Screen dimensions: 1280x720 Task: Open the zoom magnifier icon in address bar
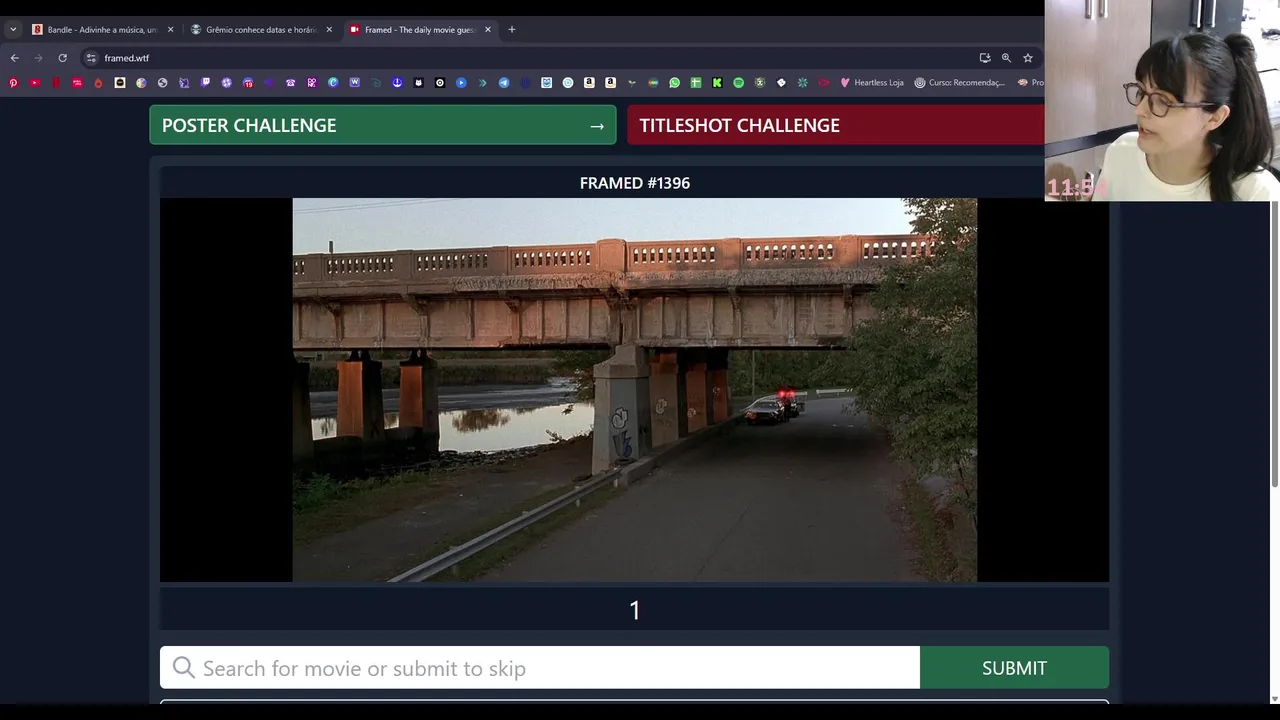[1006, 58]
